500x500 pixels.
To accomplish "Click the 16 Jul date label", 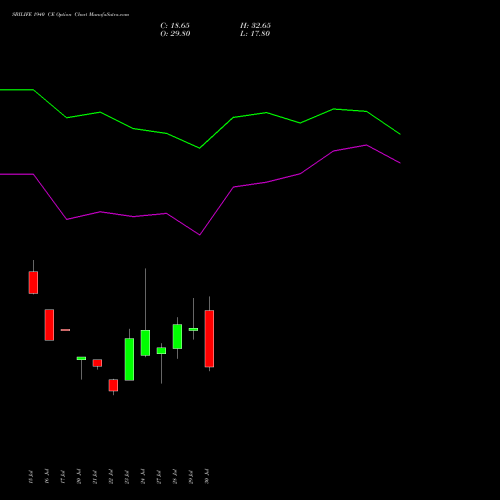I will pyautogui.click(x=47, y=477).
